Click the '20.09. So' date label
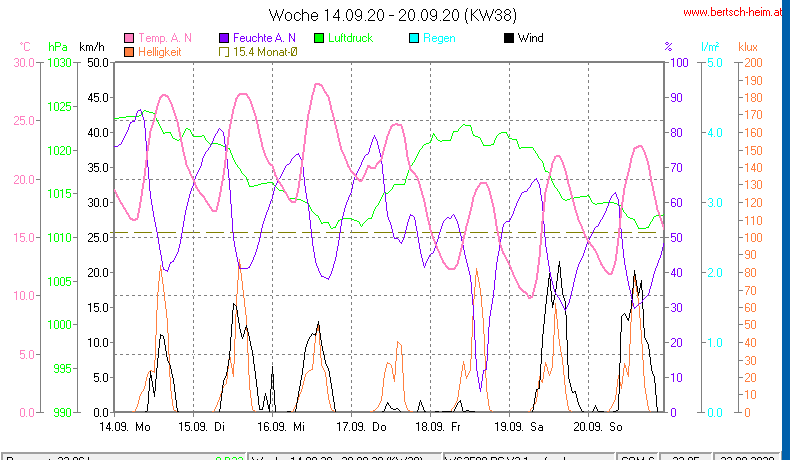 pos(598,427)
